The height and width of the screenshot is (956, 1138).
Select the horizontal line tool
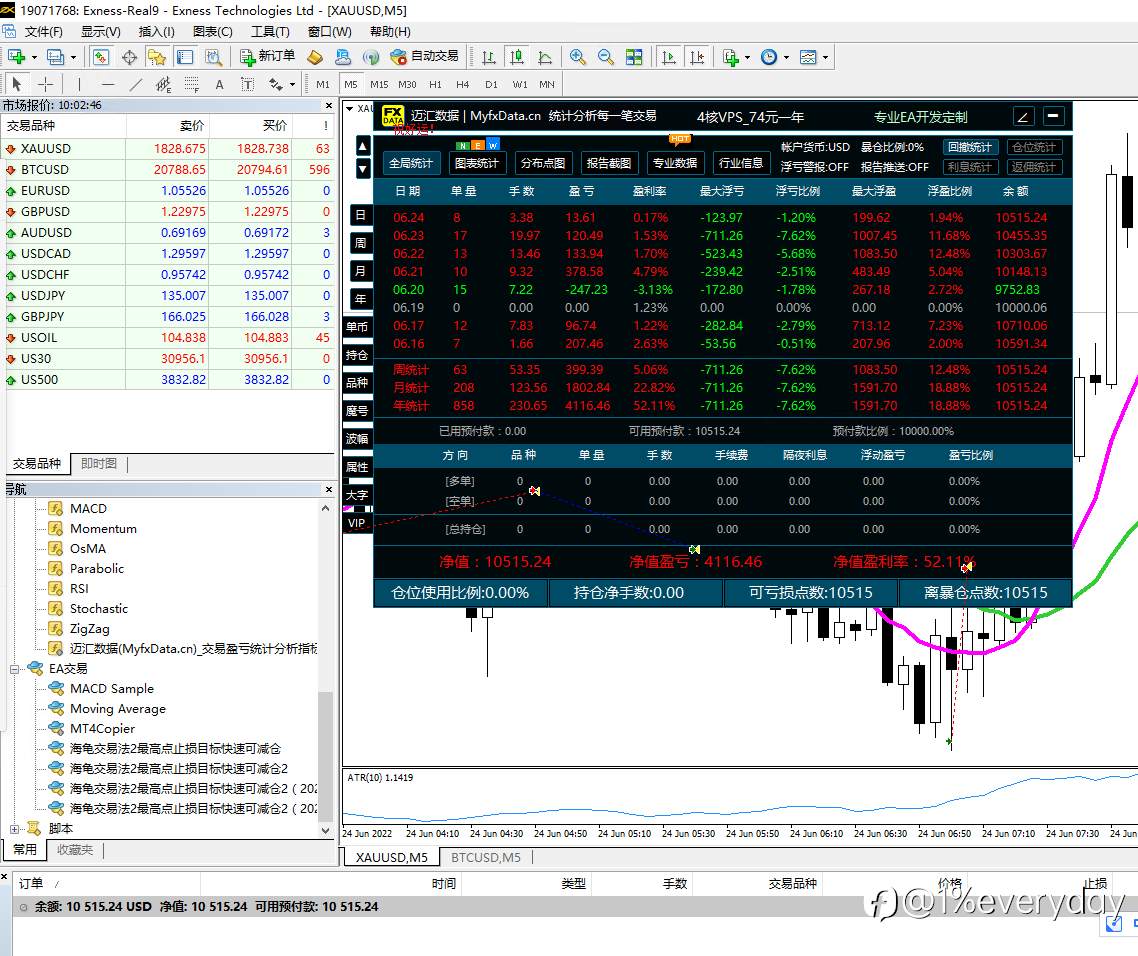coord(107,84)
